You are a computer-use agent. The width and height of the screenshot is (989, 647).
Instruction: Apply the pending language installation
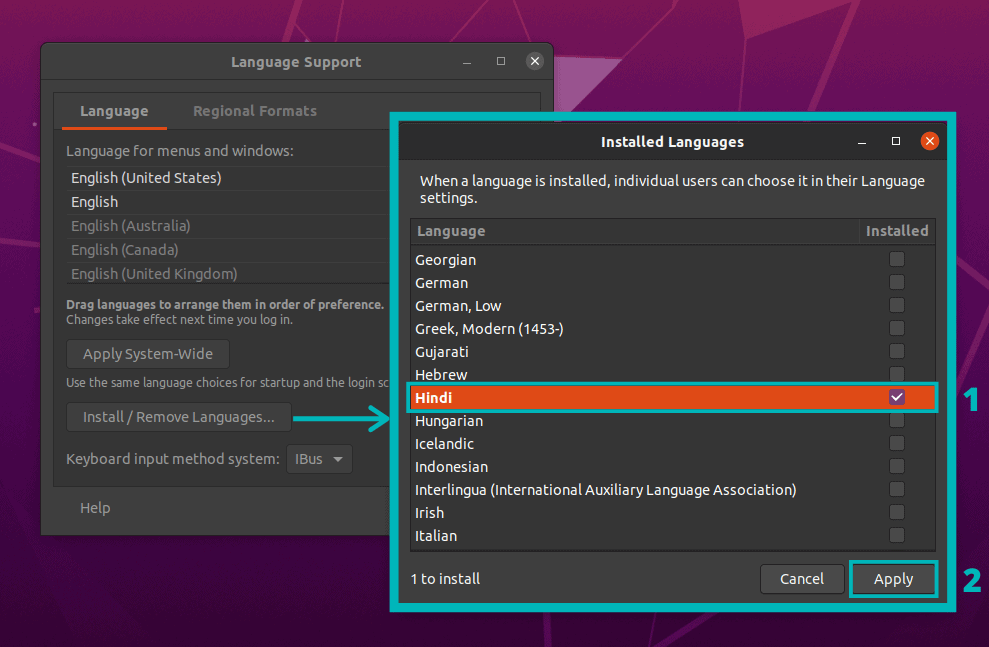(893, 578)
